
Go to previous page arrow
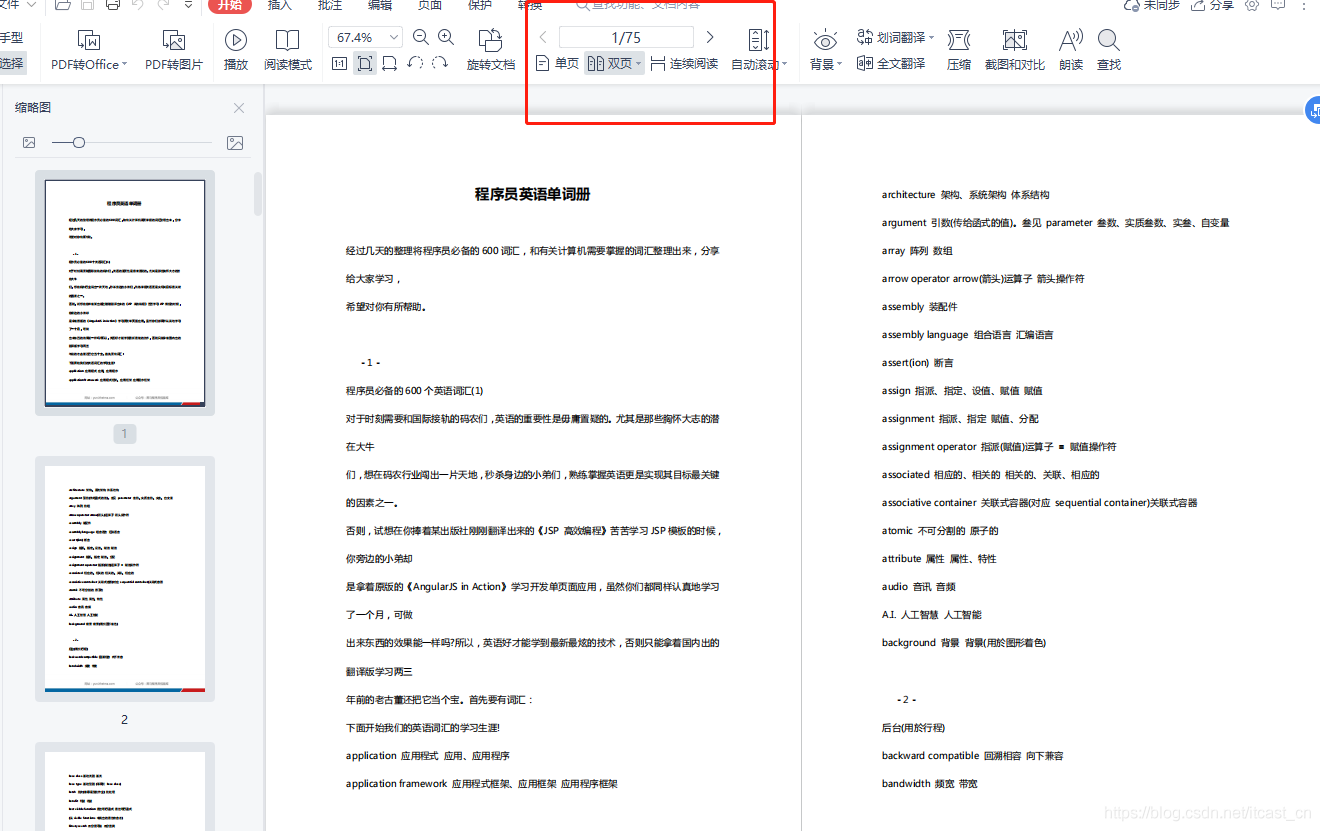(x=543, y=38)
